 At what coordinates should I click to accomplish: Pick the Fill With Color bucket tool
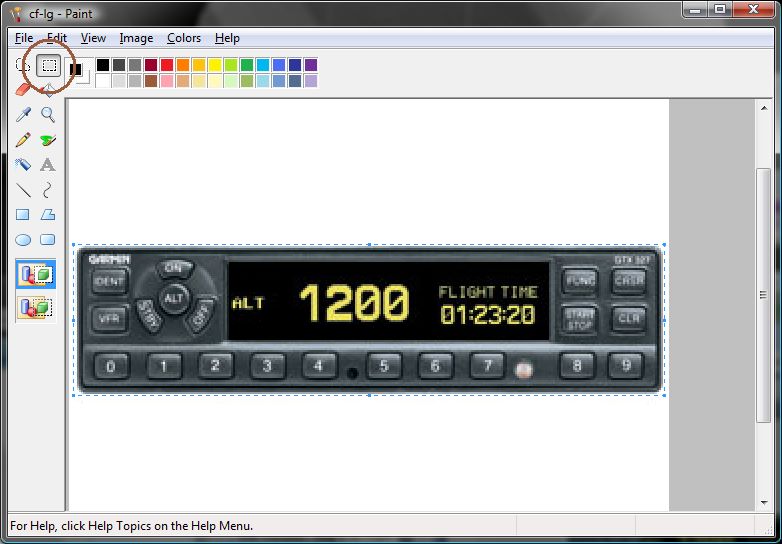pos(48,90)
